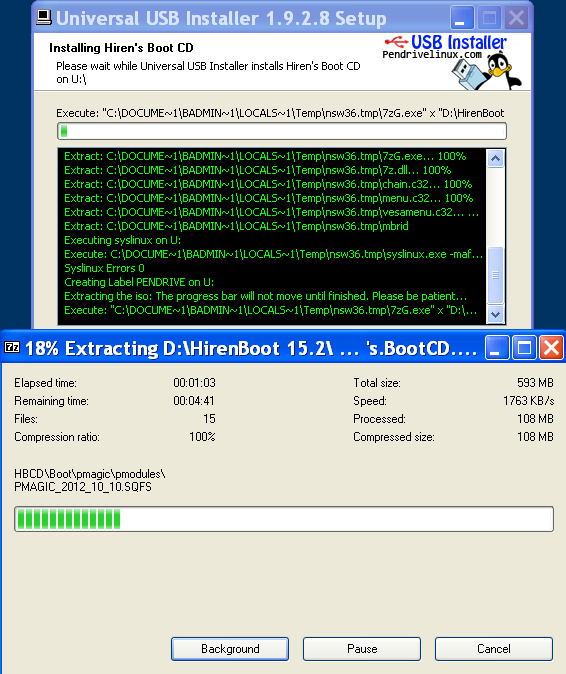Screen dimensions: 566x674
Task: Open the Pendrivelinux.com text link
Action: (431, 55)
